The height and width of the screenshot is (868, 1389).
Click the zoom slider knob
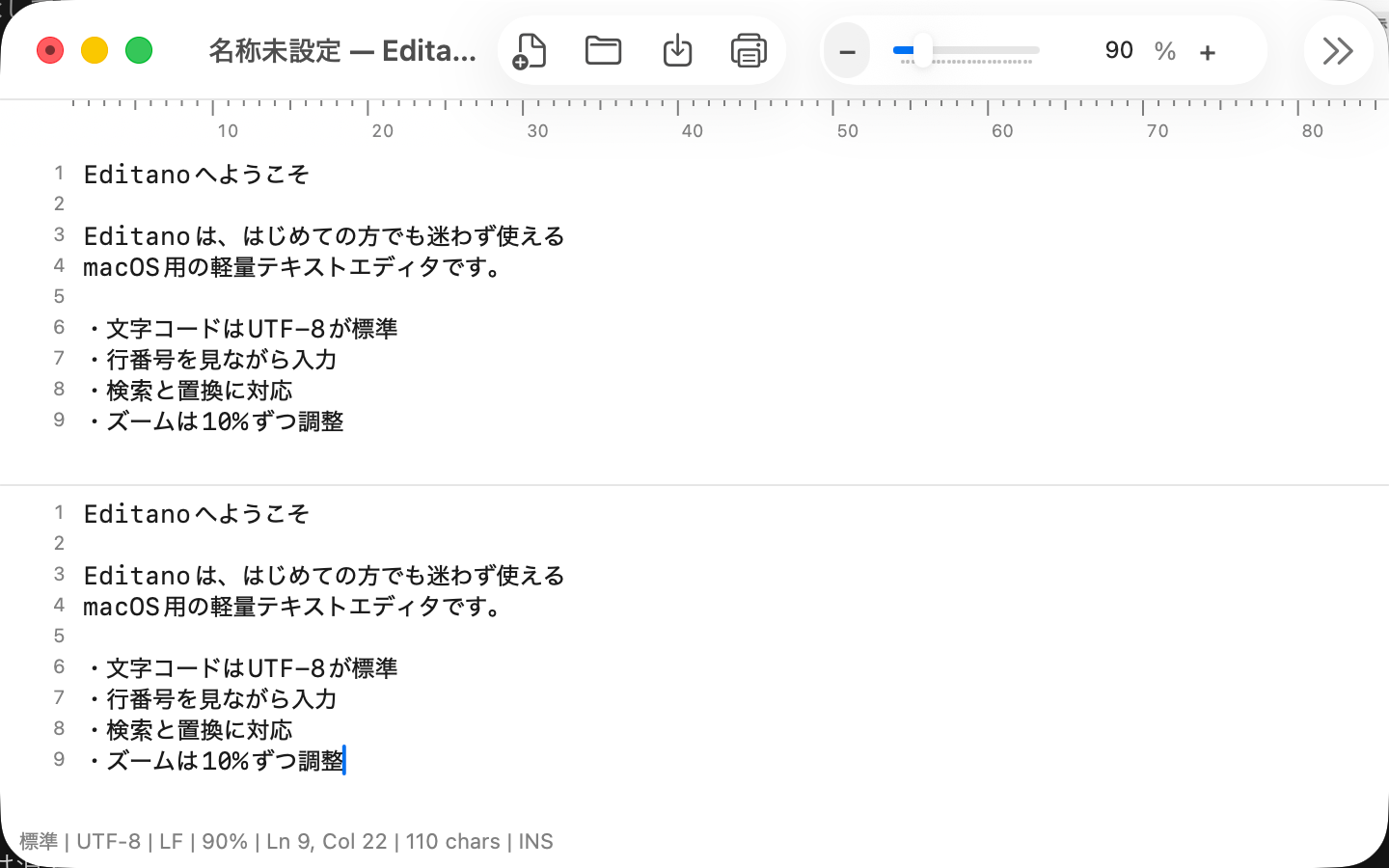pos(922,50)
